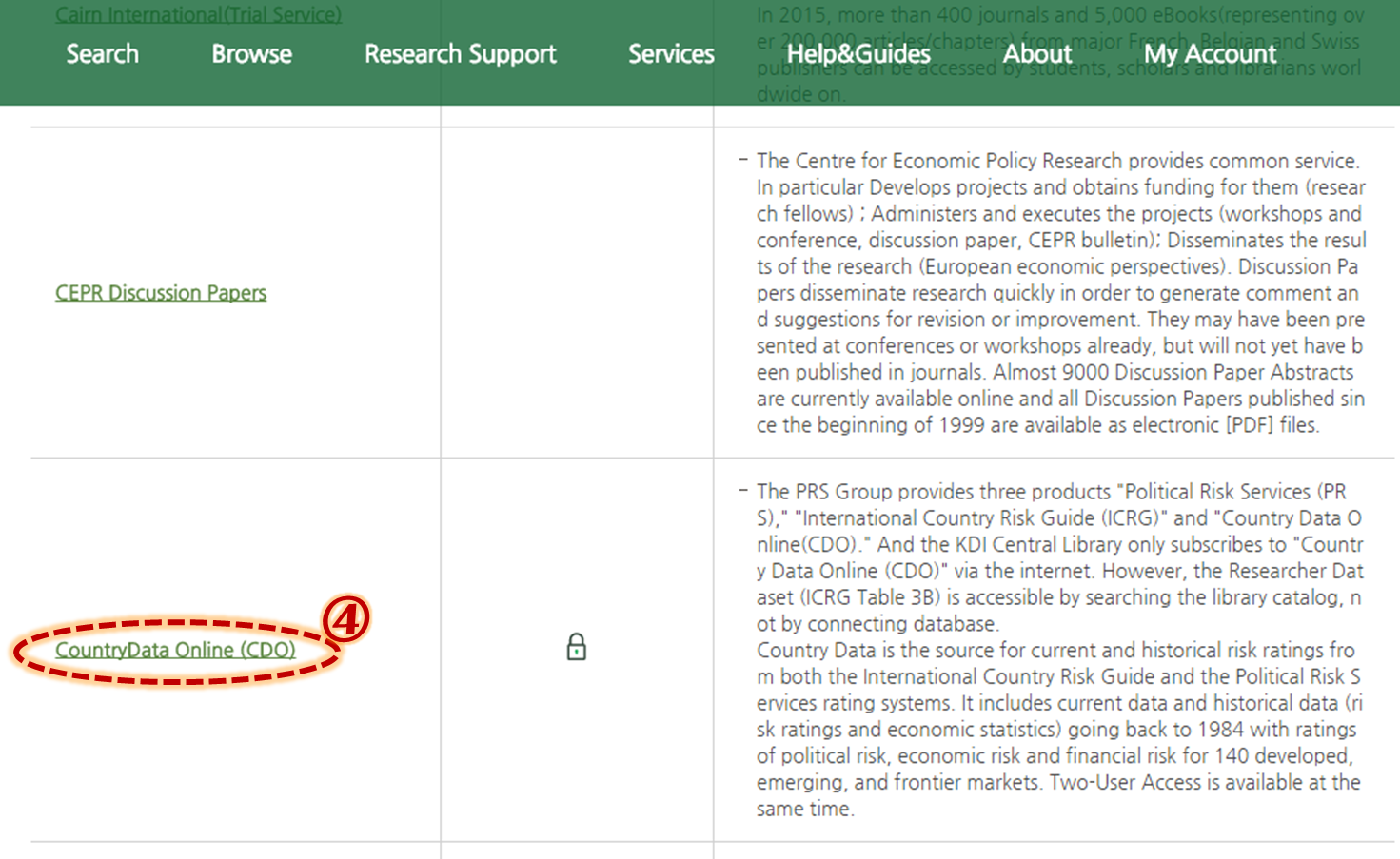Open the My Account menu
1400x859 pixels.
coord(1210,54)
